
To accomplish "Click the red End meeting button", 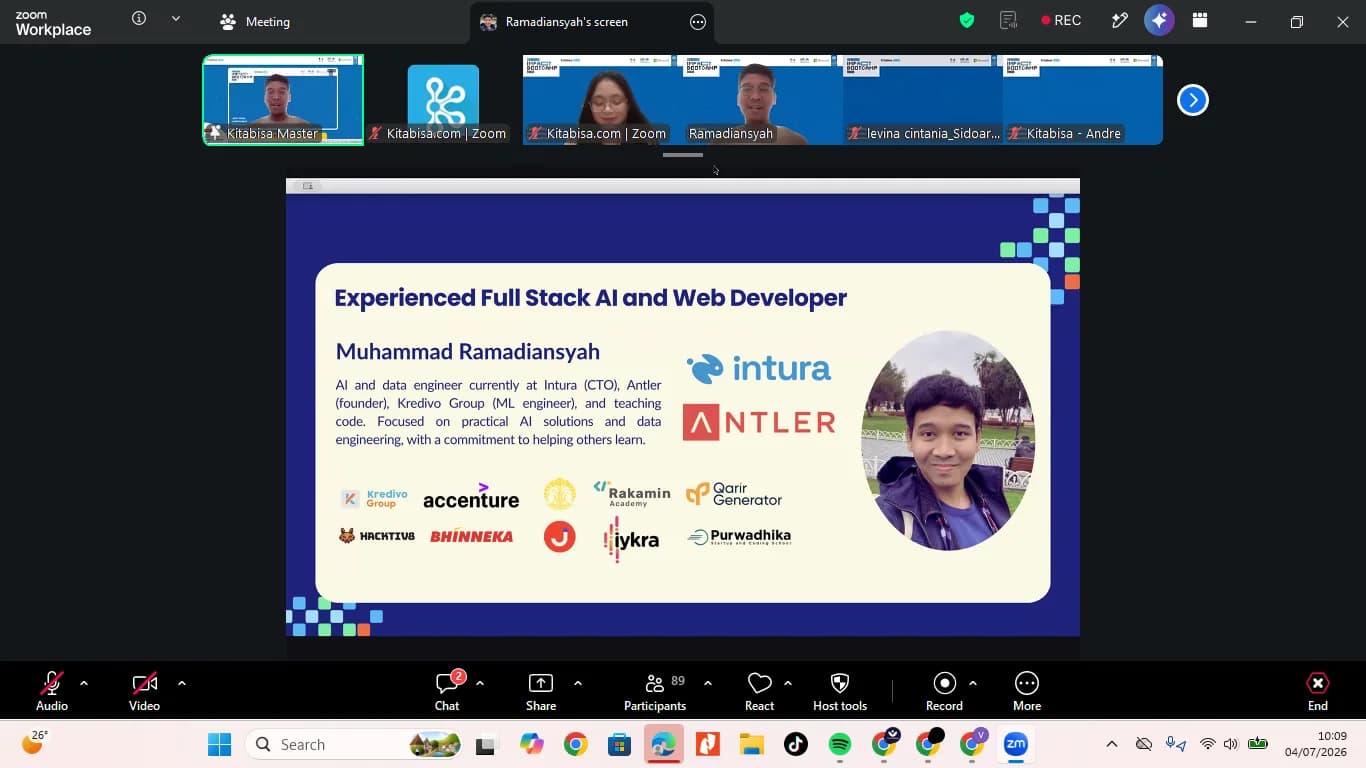I will tap(1318, 691).
